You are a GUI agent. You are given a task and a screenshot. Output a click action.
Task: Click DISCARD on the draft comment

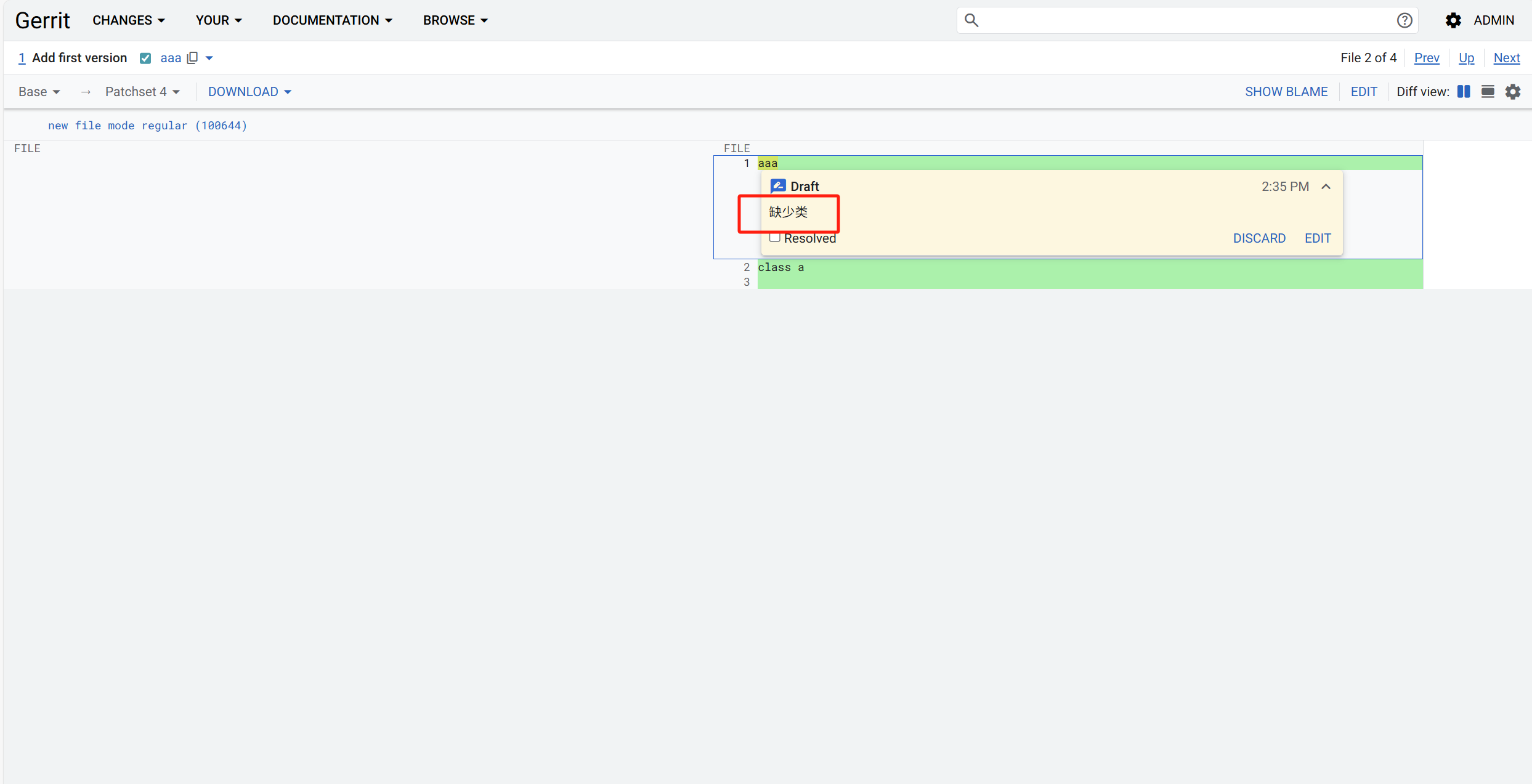tap(1258, 238)
